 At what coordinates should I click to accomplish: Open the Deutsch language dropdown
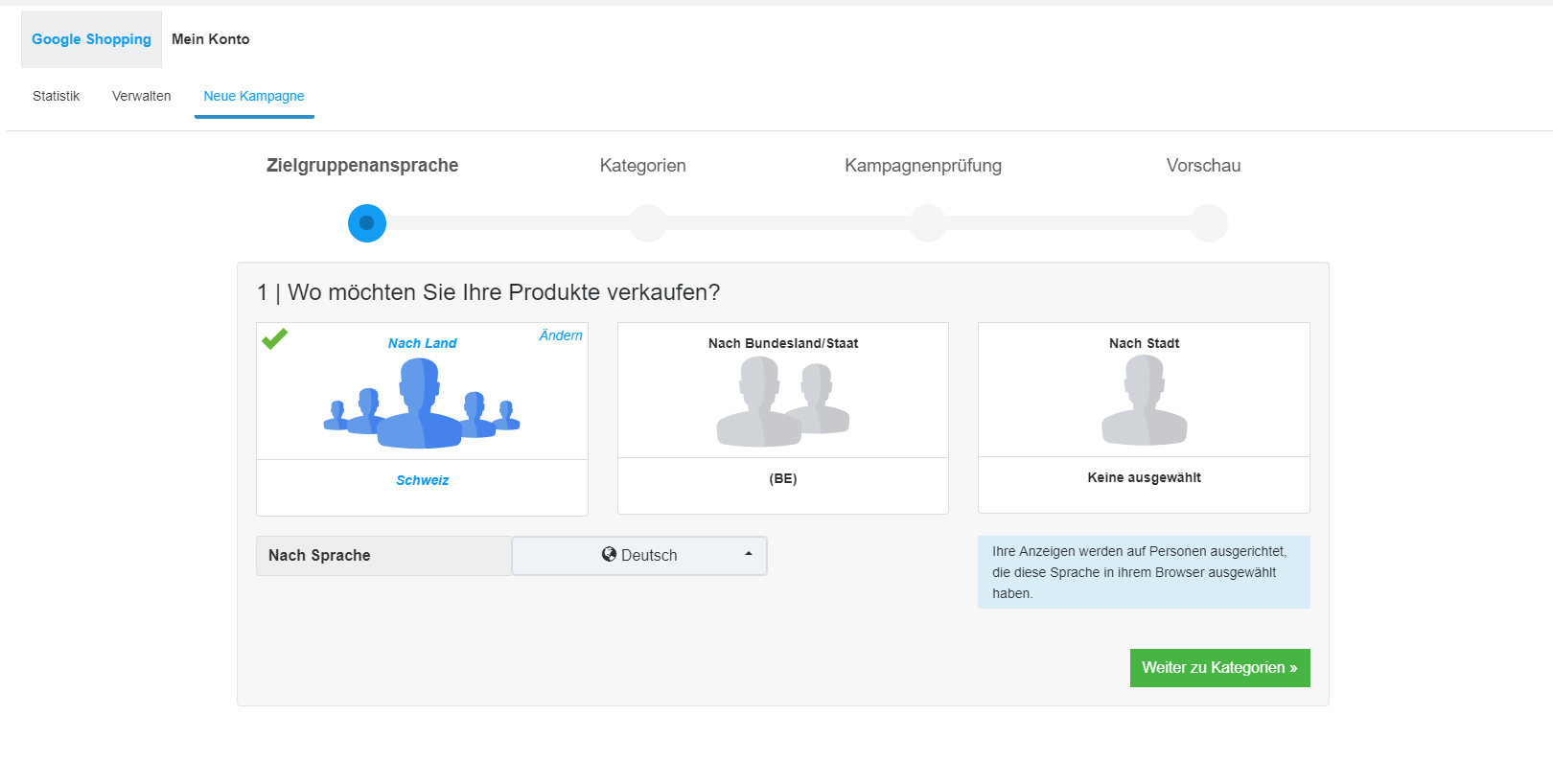point(639,556)
